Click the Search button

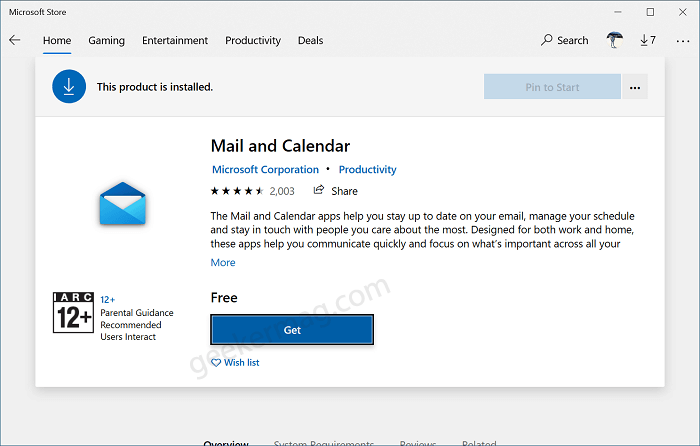tap(564, 40)
